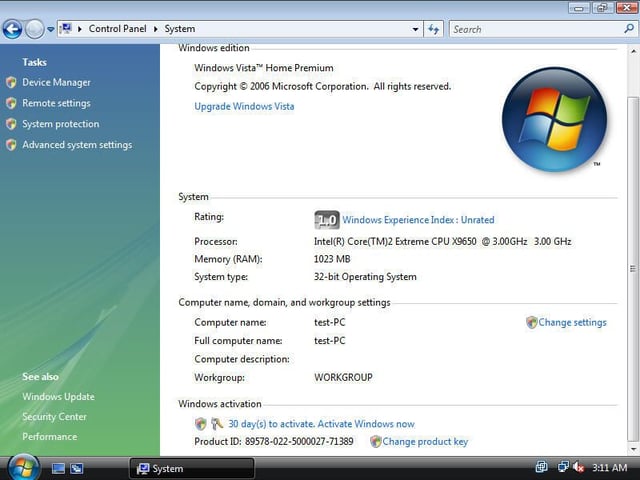Viewport: 640px width, 480px height.
Task: Click the network status tray icon
Action: pyautogui.click(x=563, y=467)
